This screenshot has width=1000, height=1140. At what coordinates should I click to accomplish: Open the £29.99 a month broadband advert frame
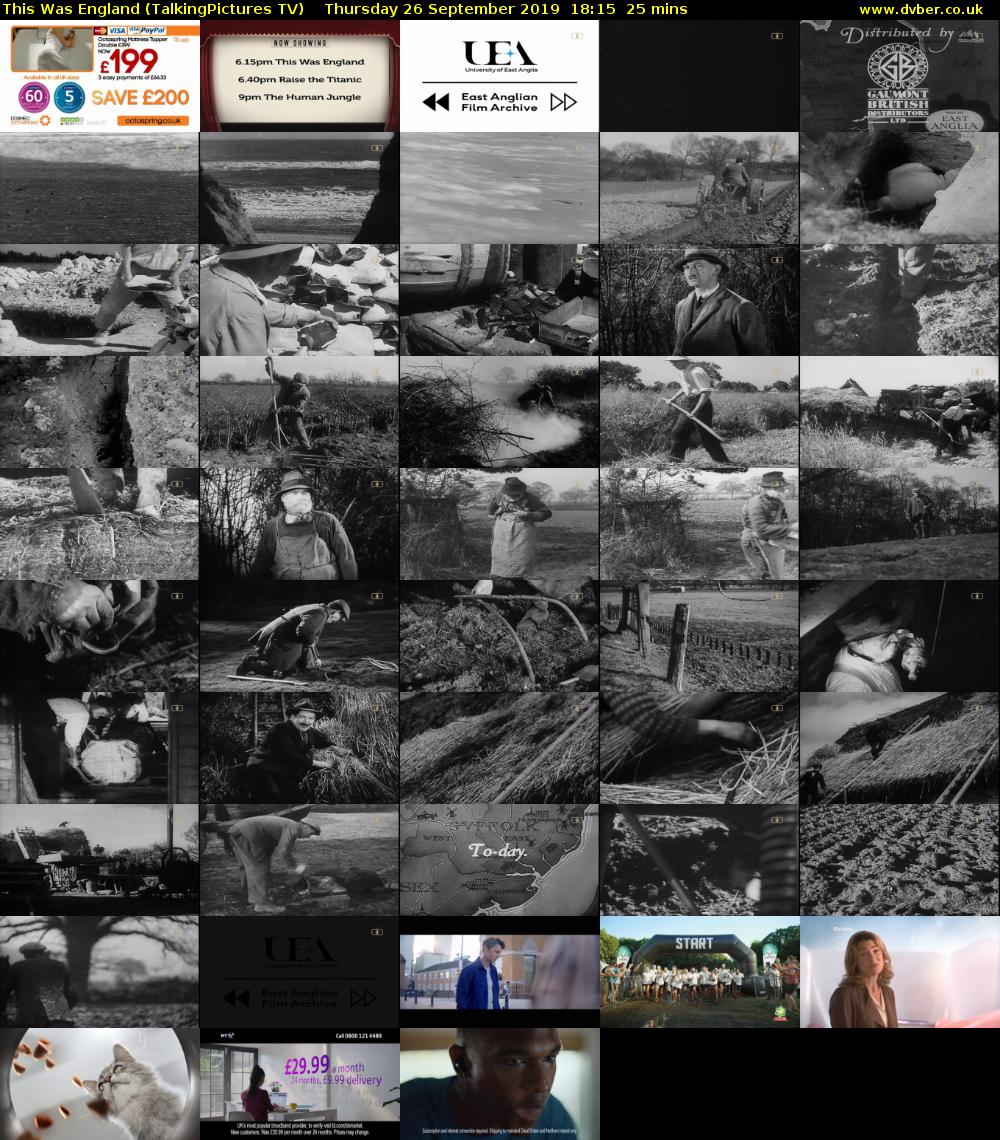pos(299,1084)
